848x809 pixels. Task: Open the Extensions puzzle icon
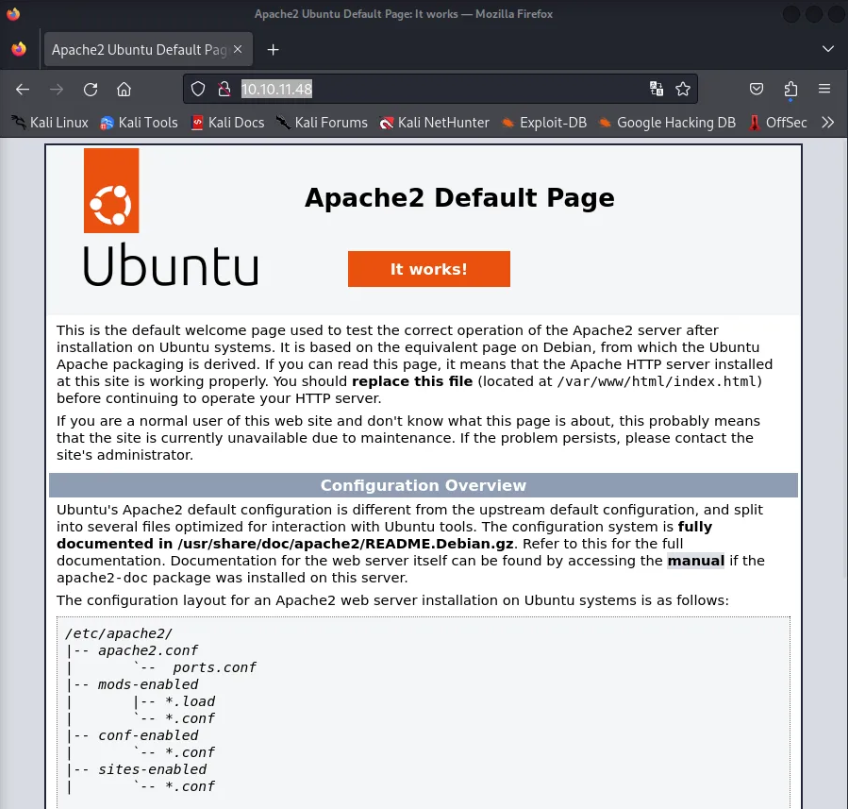click(791, 89)
